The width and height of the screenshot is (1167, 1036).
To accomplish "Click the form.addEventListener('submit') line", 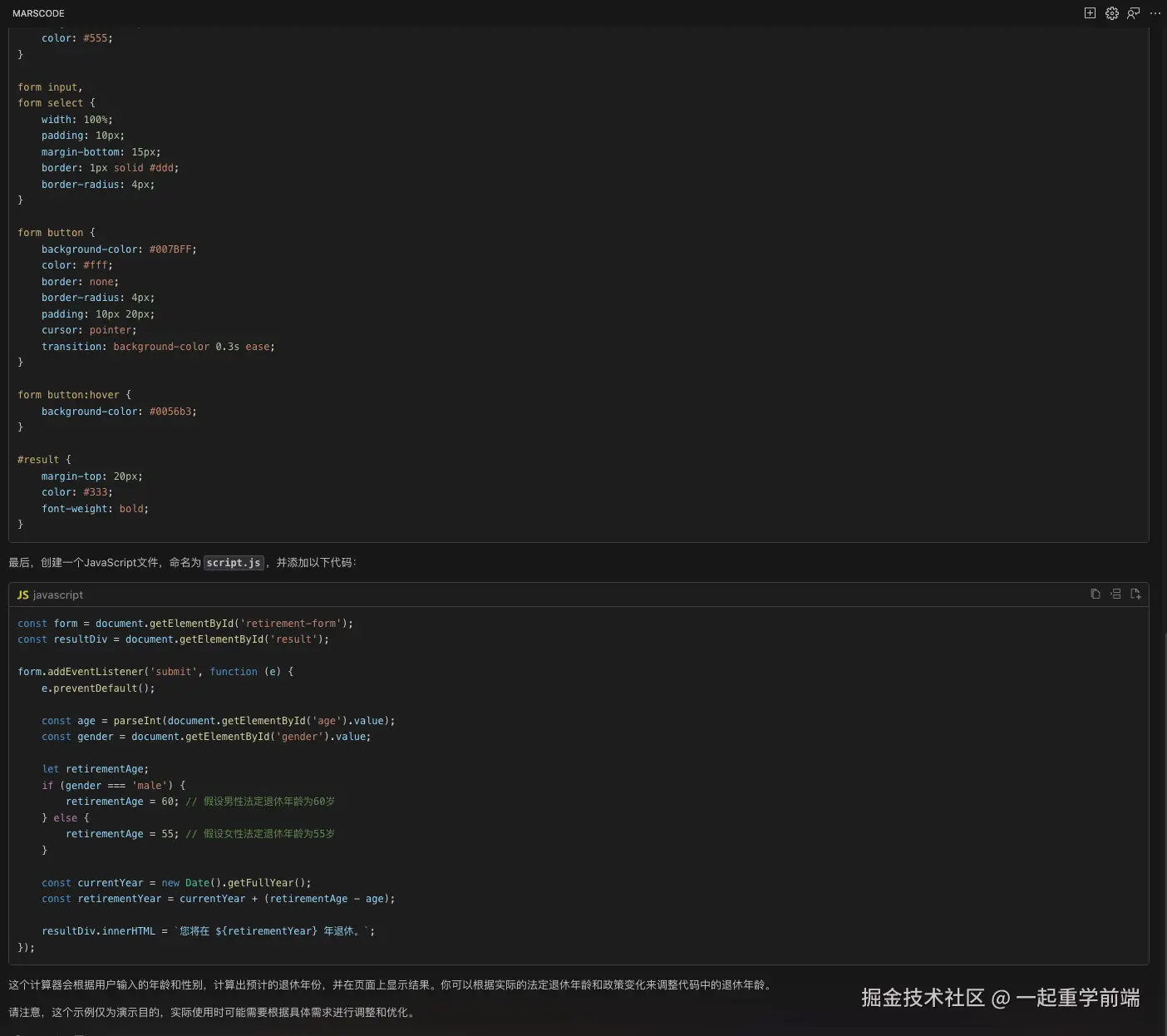I will point(155,672).
